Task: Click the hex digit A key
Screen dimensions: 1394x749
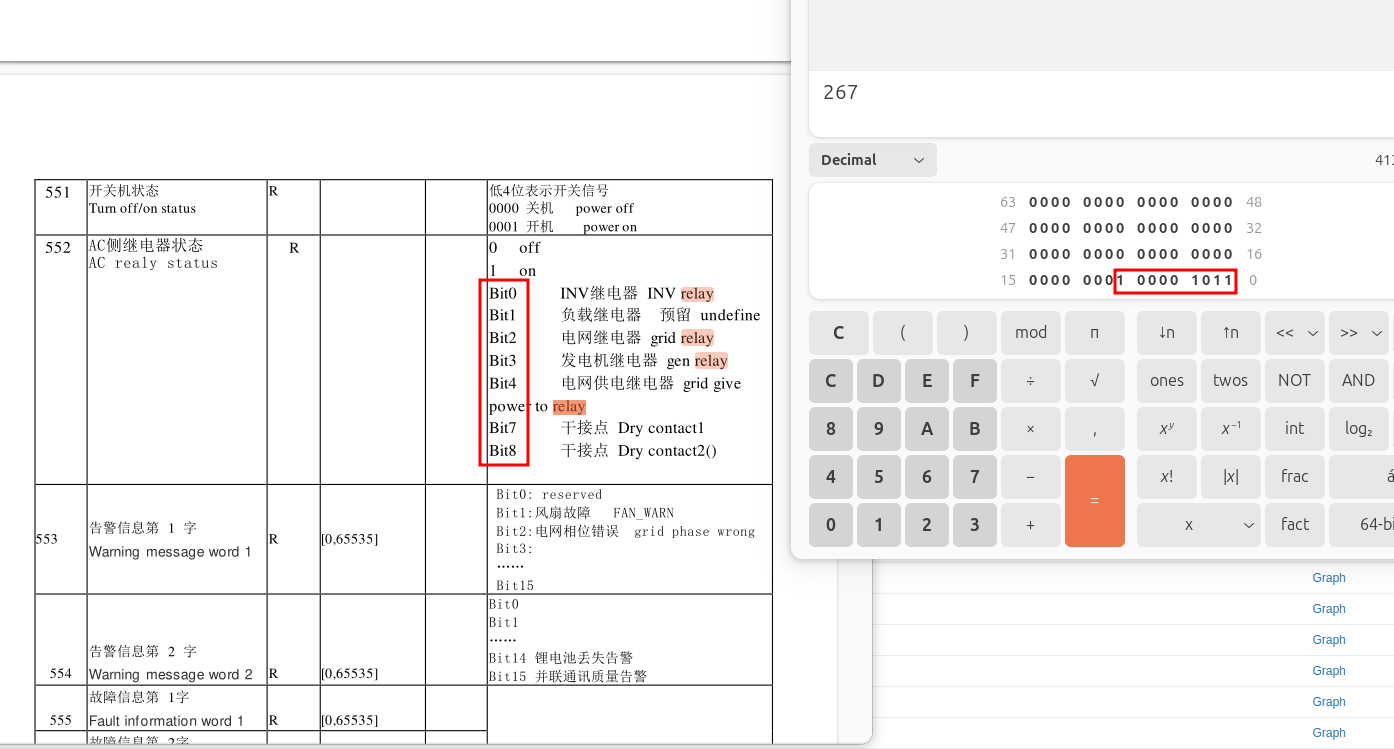Action: coord(926,429)
